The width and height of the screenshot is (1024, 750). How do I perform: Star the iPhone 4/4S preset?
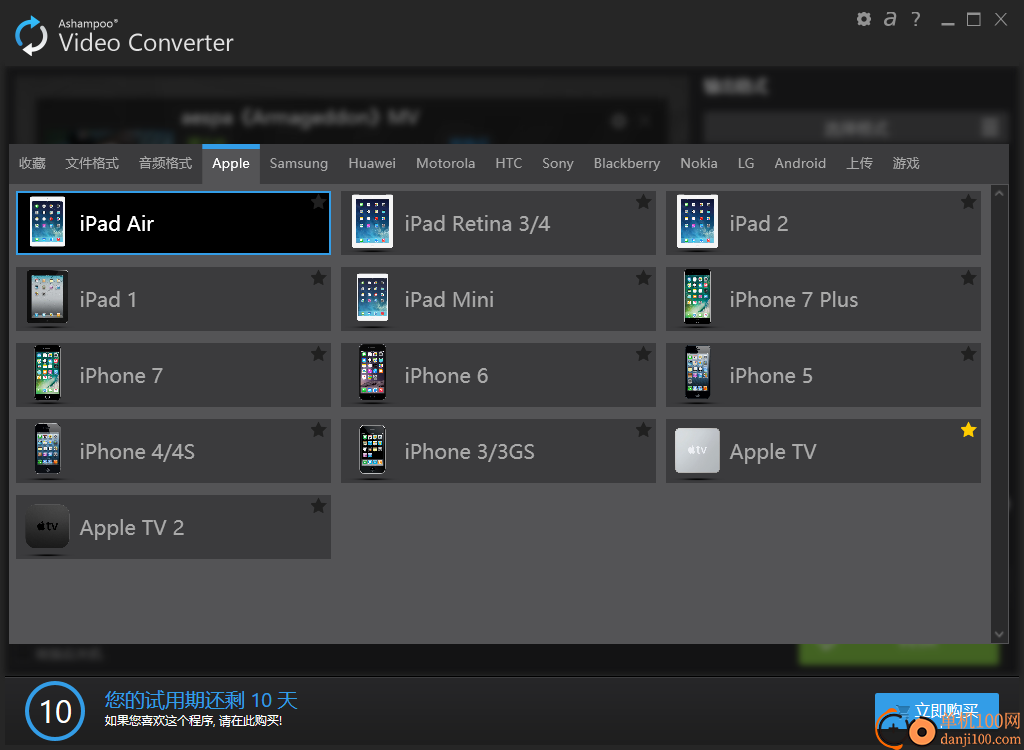pos(318,429)
